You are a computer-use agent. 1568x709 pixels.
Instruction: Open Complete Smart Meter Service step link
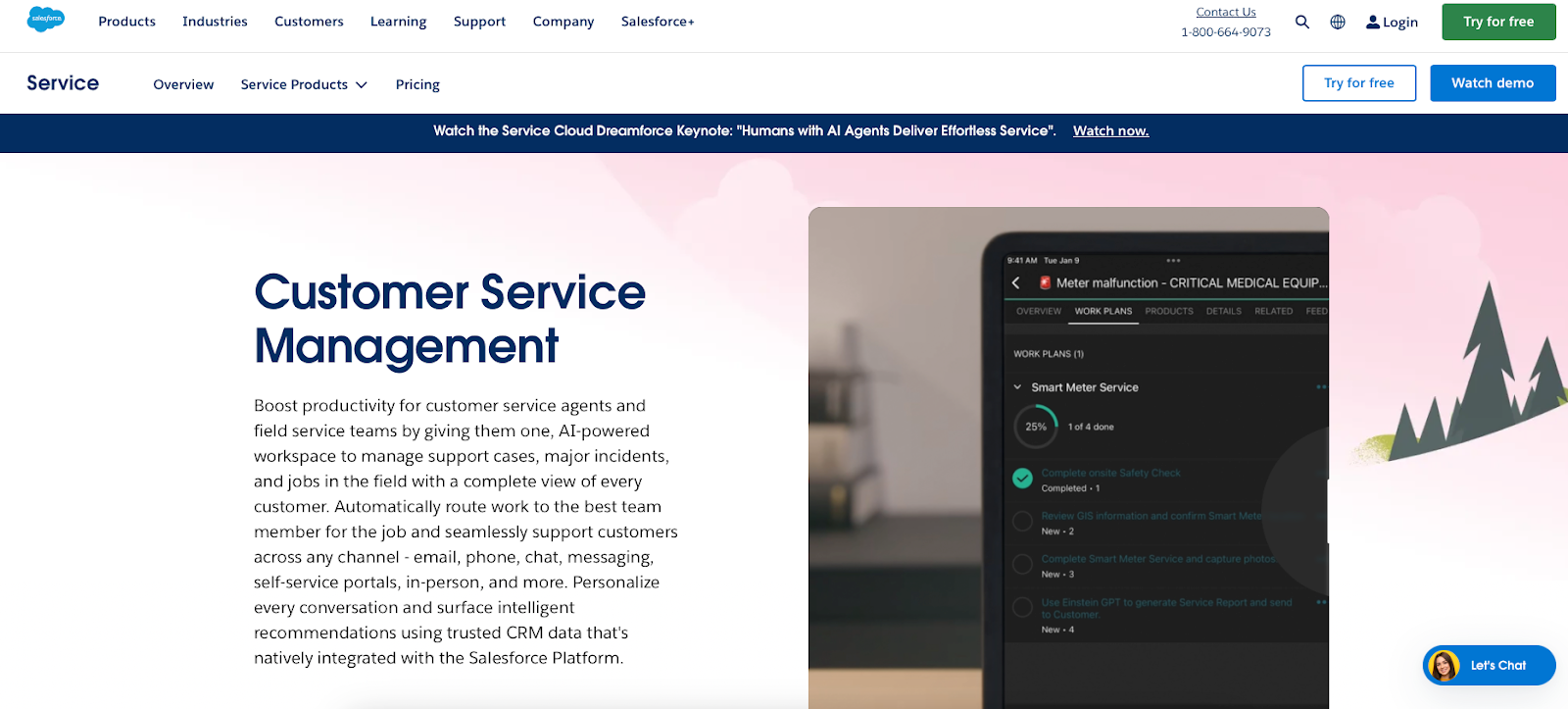coord(1158,559)
